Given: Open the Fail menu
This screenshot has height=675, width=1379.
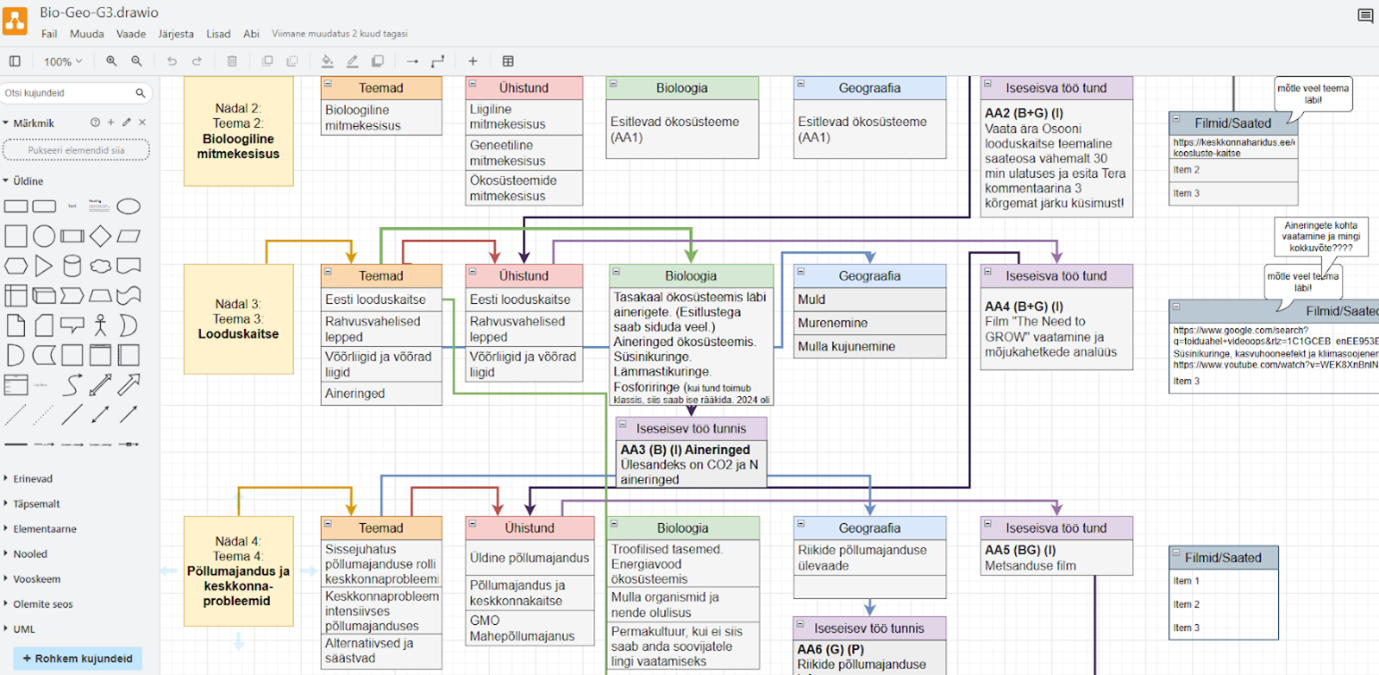Looking at the screenshot, I should point(49,34).
